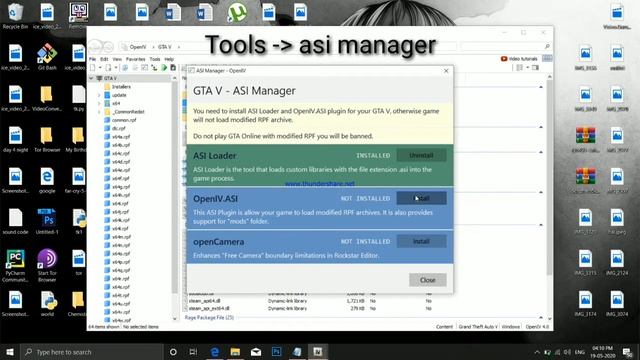Expand the arrow after OpenIV breadcrumb
Viewport: 640px width, 360px height.
(152, 47)
